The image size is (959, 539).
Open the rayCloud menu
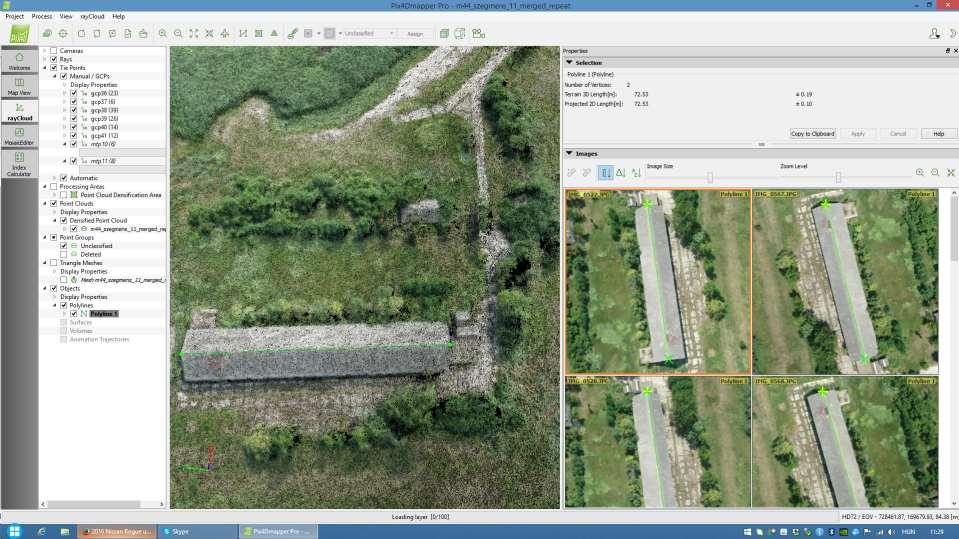coord(92,17)
